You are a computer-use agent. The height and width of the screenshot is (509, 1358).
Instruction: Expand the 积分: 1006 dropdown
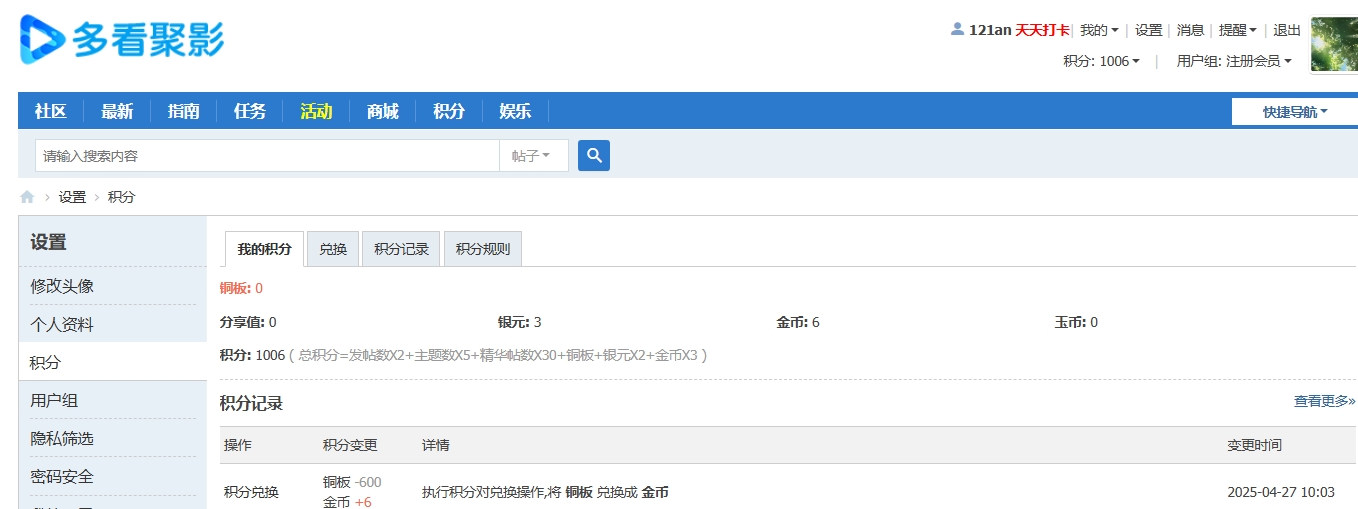coord(1101,61)
